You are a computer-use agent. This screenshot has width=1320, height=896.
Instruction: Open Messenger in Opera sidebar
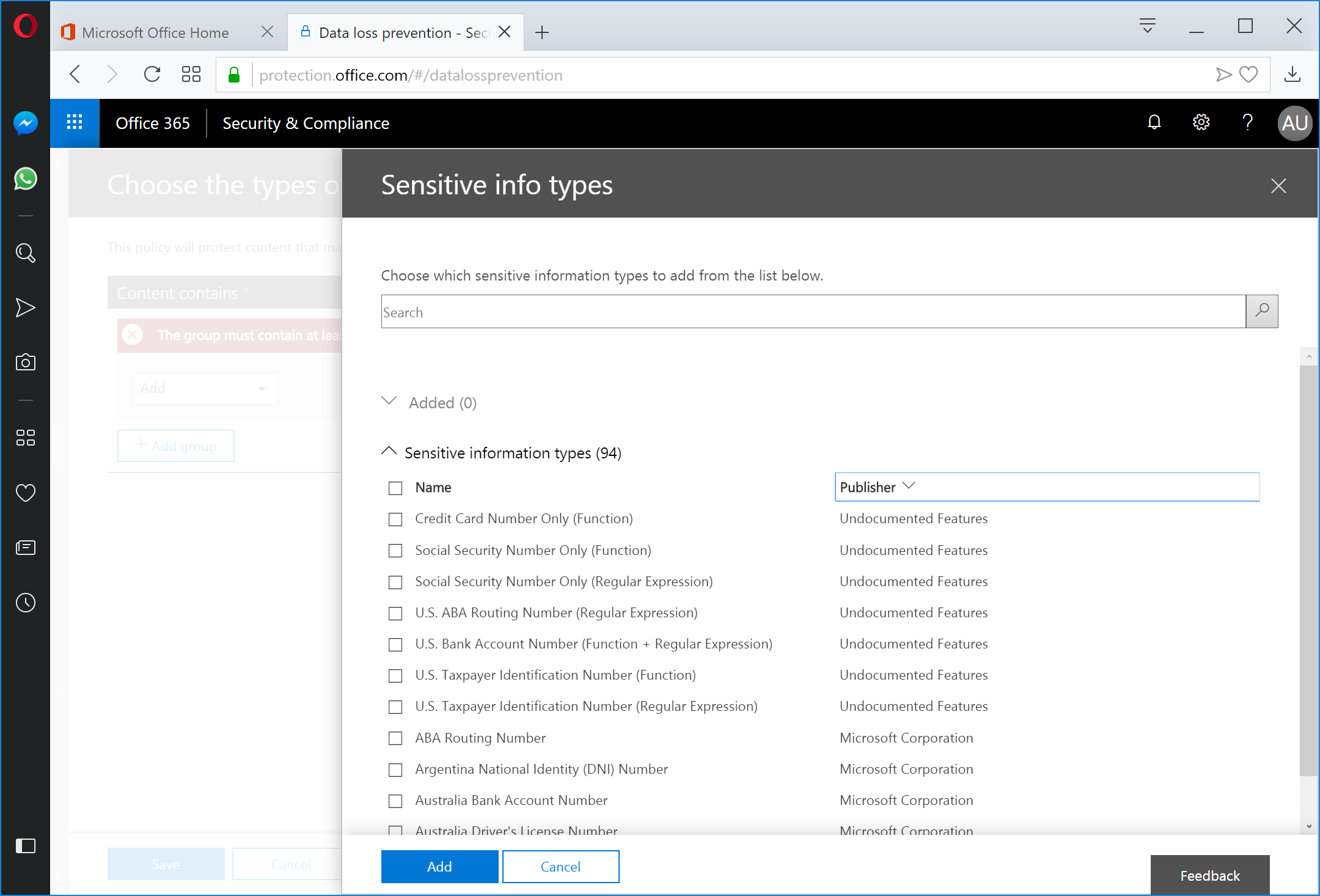25,123
